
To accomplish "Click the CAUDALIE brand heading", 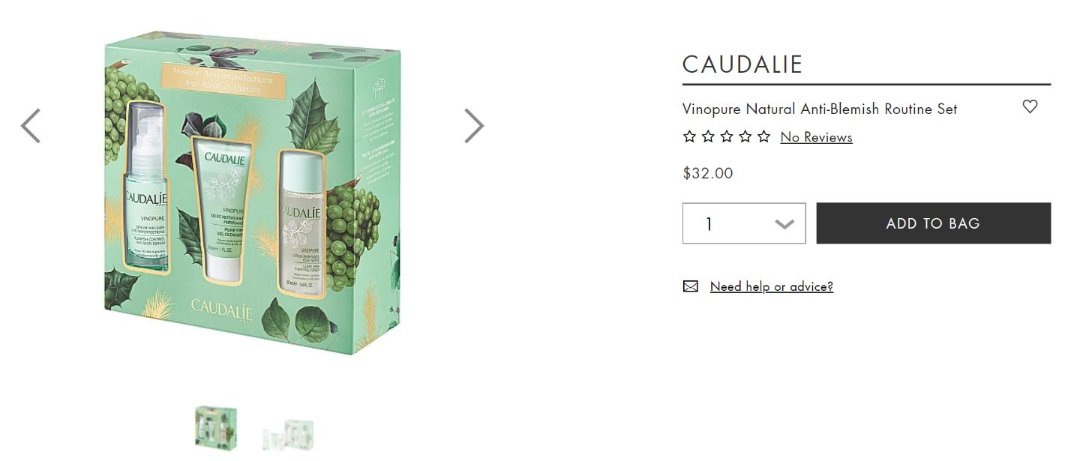I will point(742,64).
